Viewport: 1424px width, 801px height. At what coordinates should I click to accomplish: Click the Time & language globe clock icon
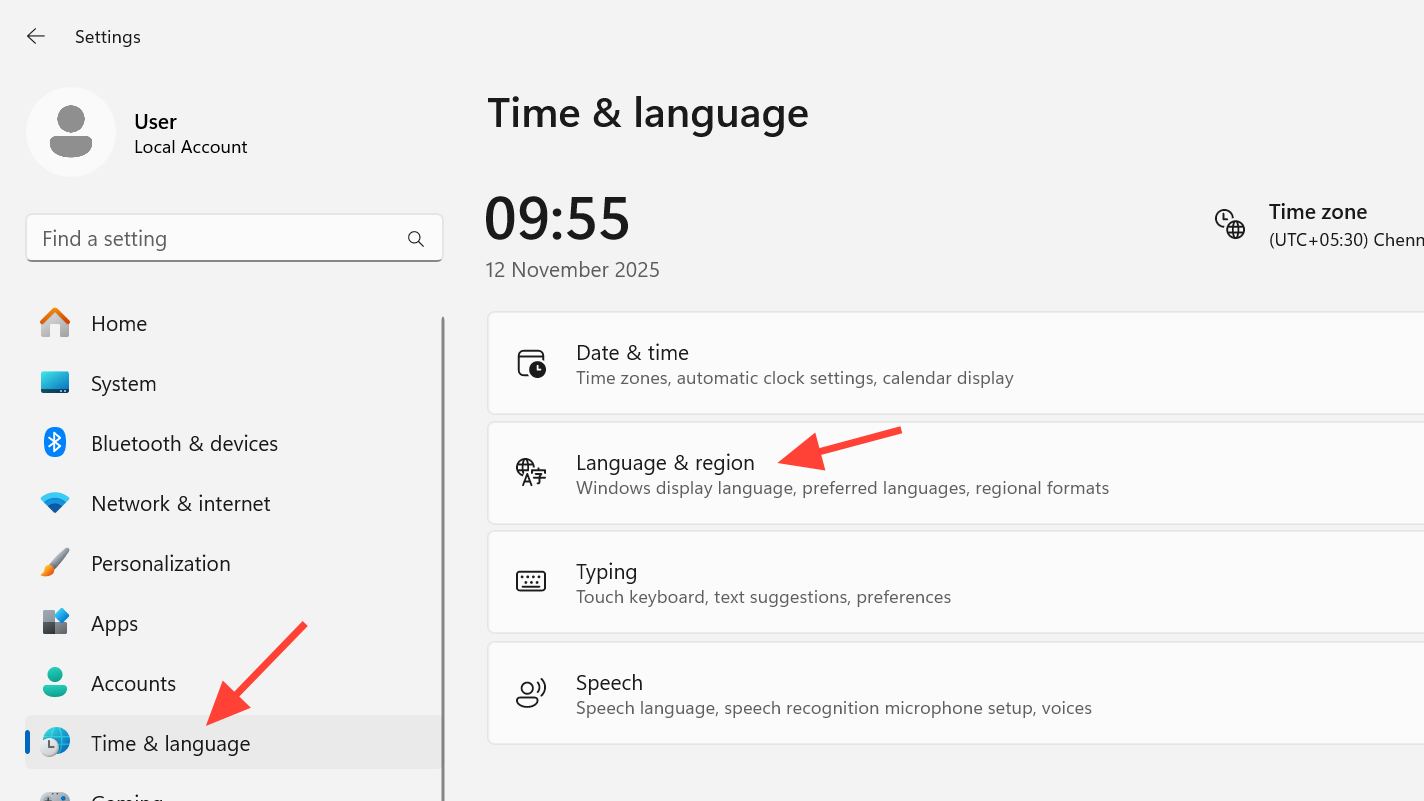click(x=55, y=742)
